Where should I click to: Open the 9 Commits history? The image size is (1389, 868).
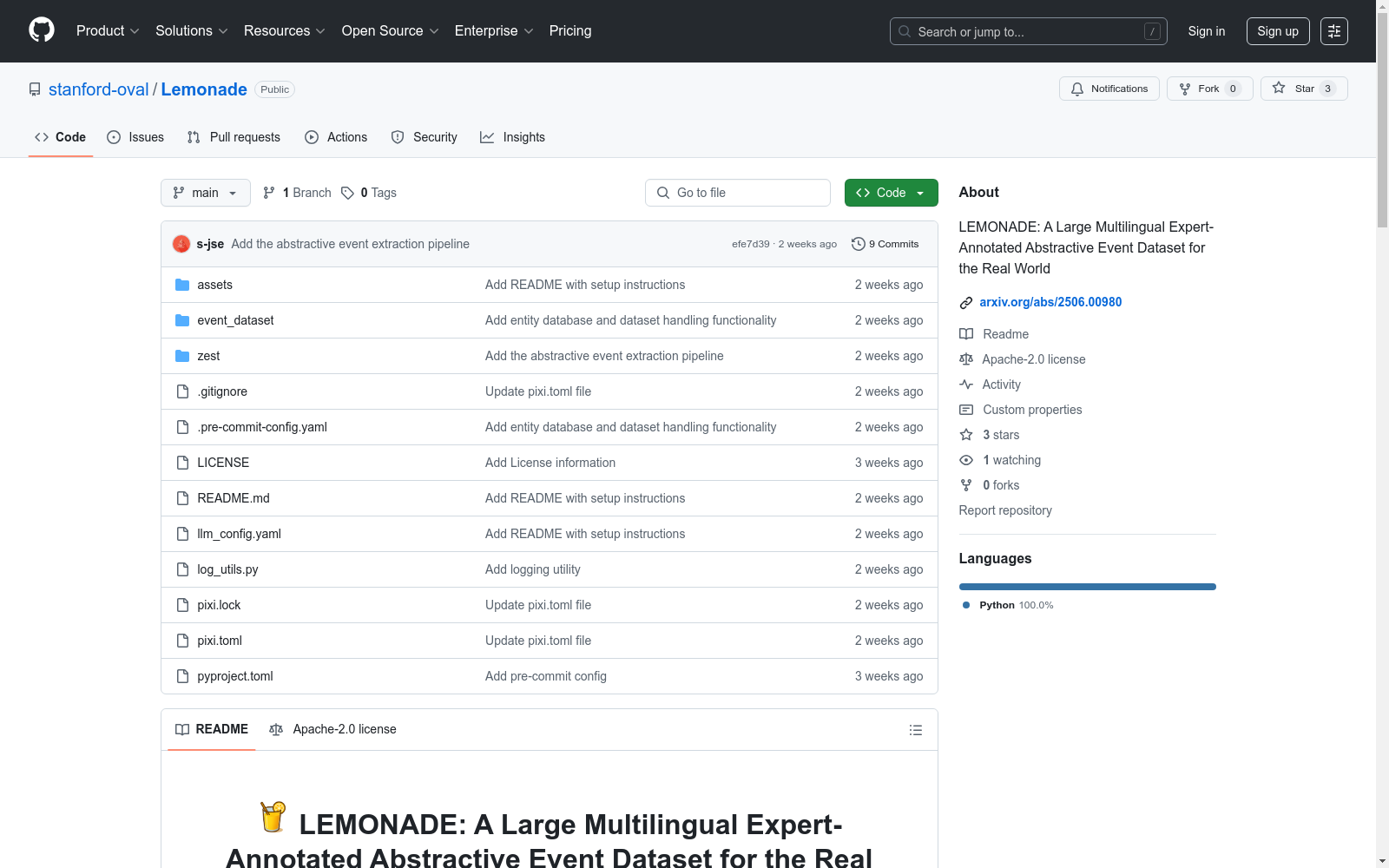(885, 244)
